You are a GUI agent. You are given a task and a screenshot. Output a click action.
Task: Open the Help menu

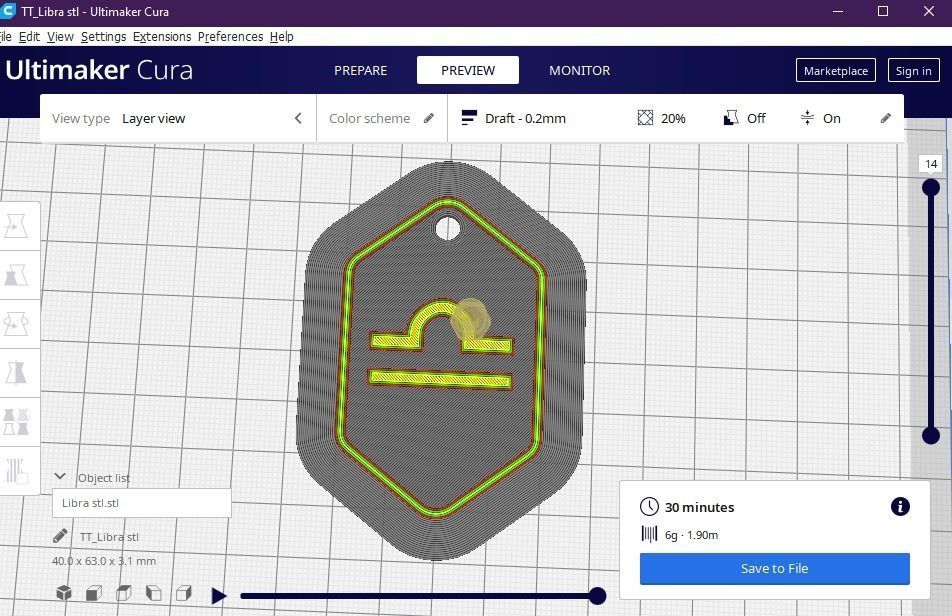tap(282, 36)
